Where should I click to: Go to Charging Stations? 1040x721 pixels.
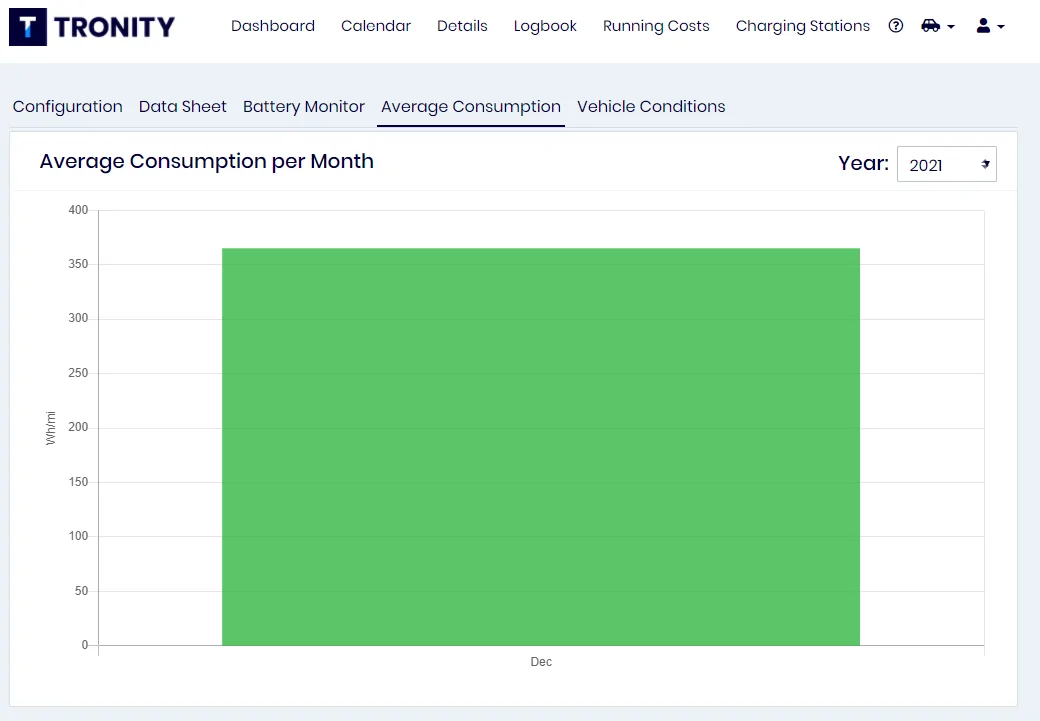click(x=803, y=26)
